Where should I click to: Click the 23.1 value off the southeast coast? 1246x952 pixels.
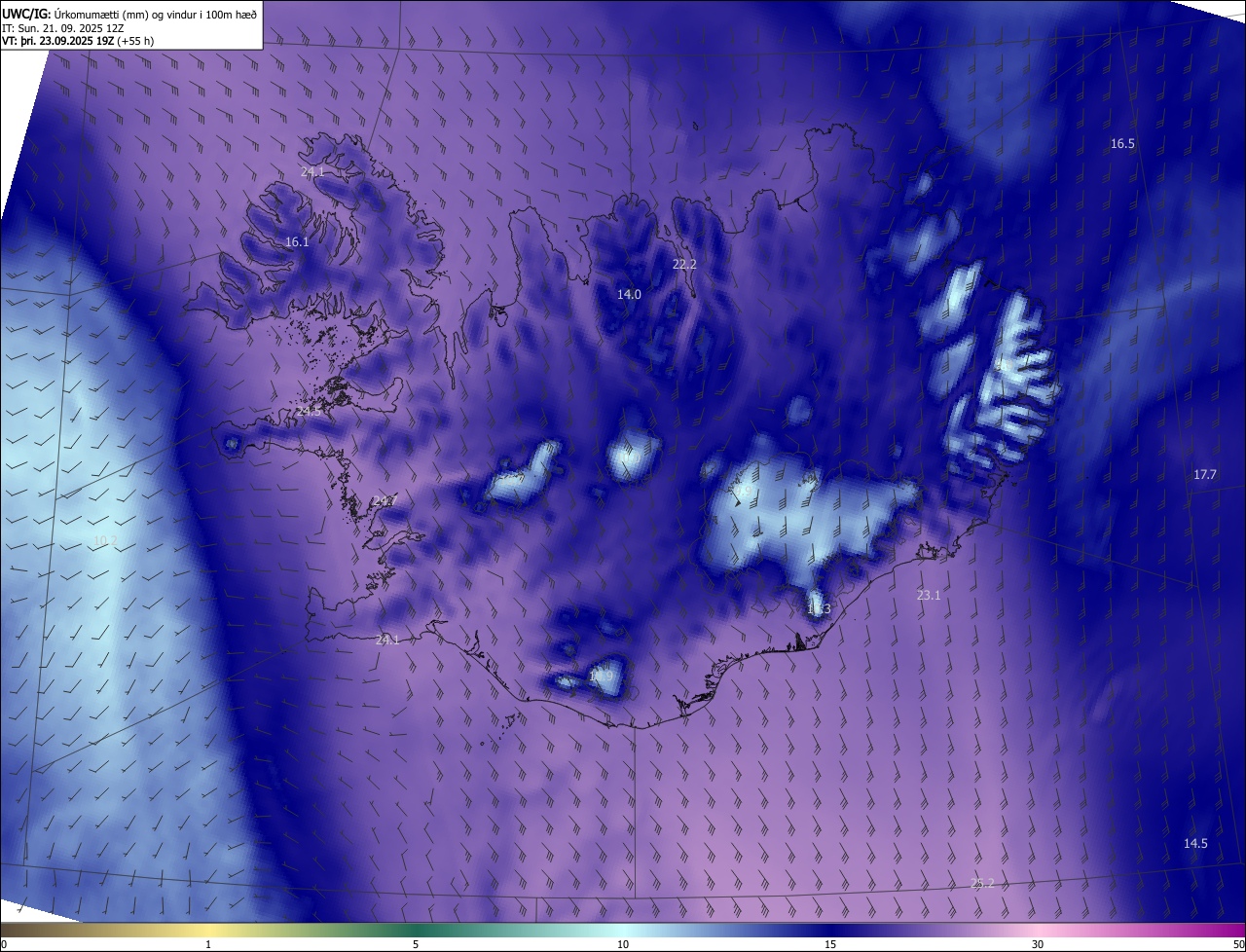coord(929,596)
